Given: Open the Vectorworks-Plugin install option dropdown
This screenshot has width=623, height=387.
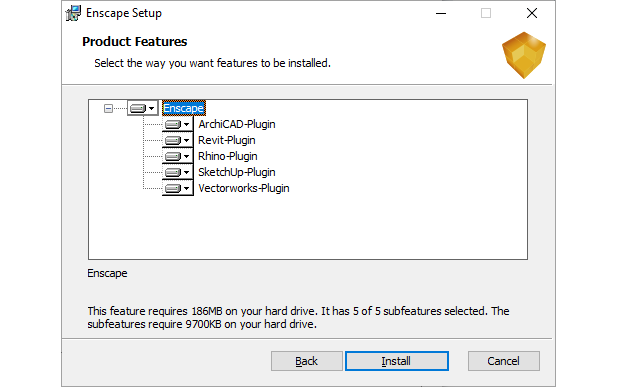Looking at the screenshot, I should click(x=178, y=188).
